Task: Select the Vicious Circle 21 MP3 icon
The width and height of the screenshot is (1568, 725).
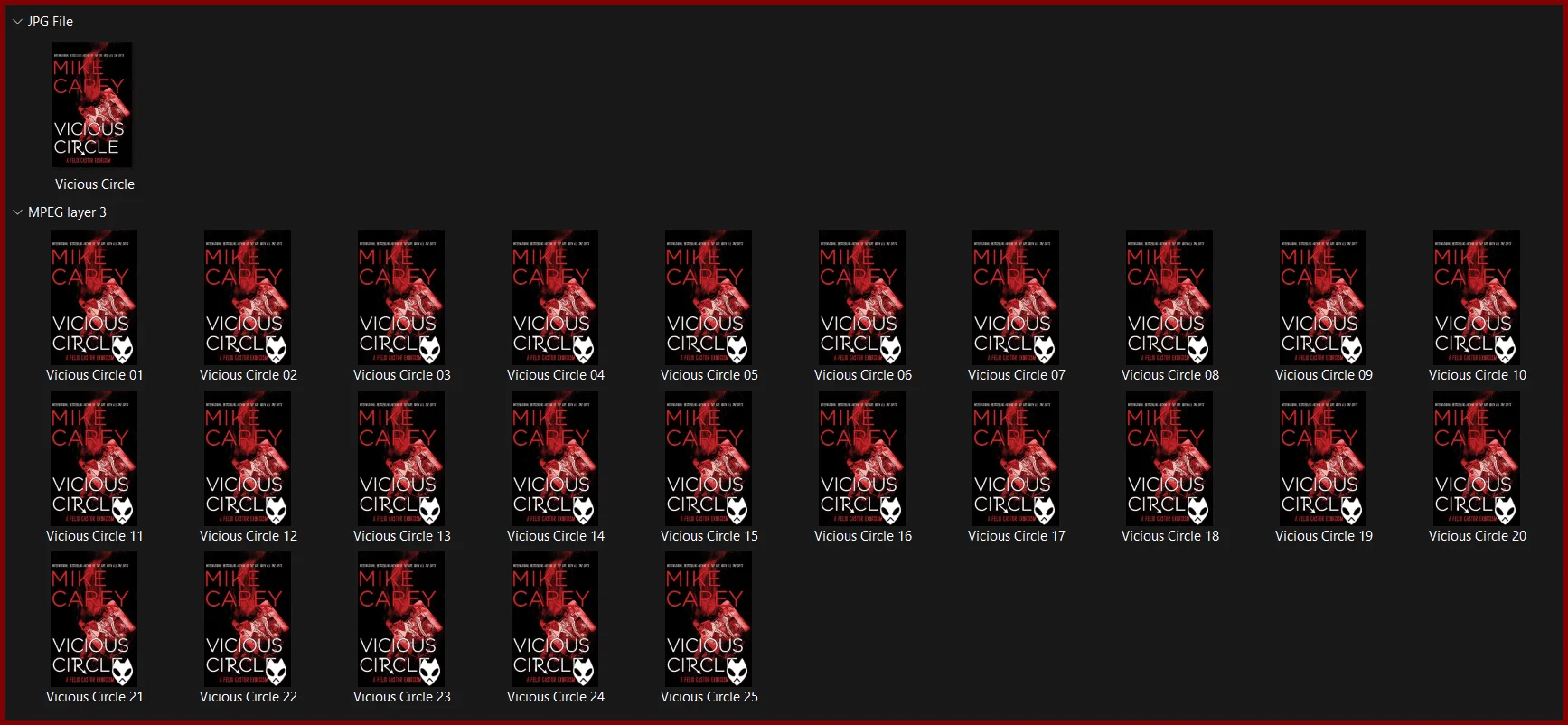Action: coord(94,619)
